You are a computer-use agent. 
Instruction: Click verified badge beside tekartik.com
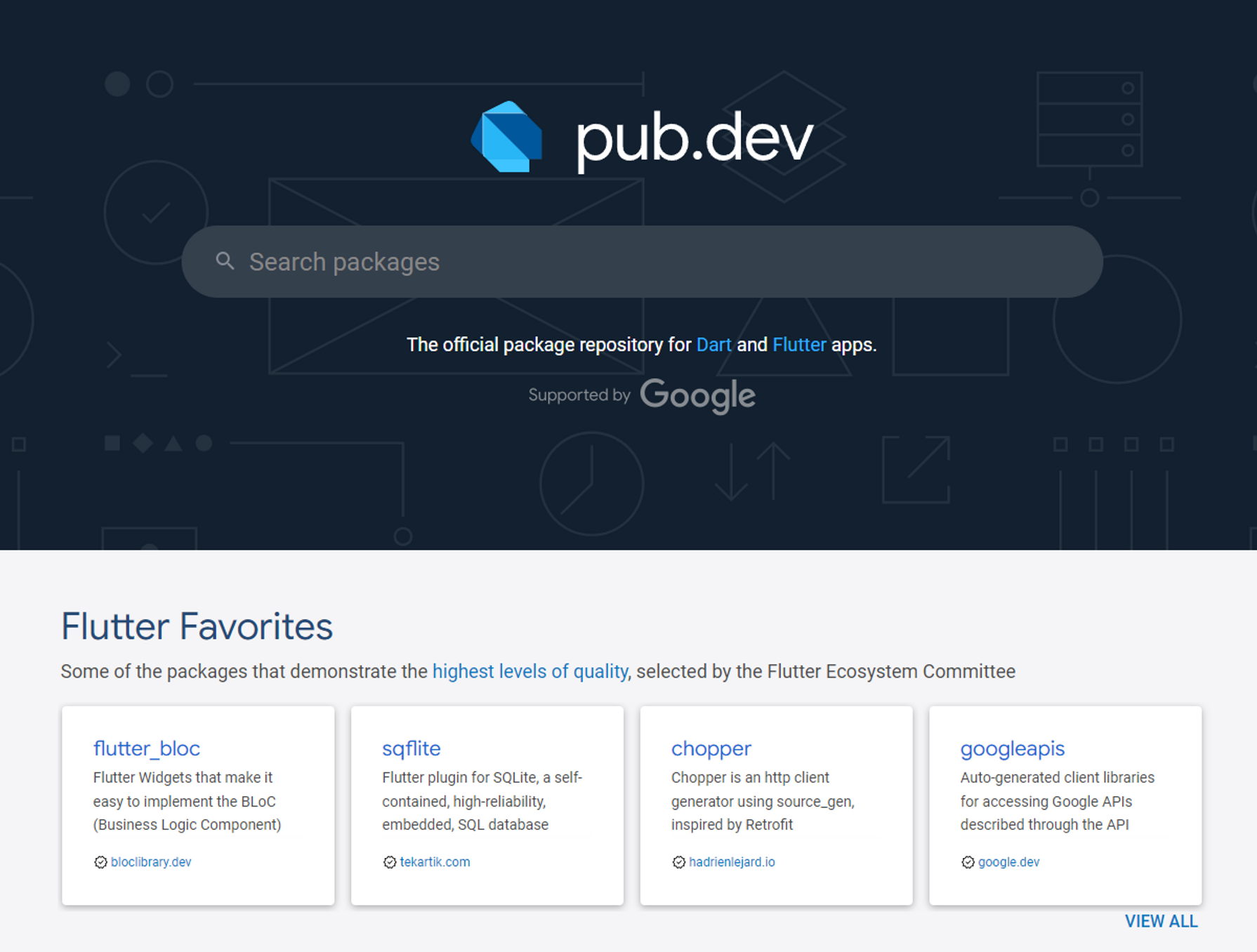390,862
